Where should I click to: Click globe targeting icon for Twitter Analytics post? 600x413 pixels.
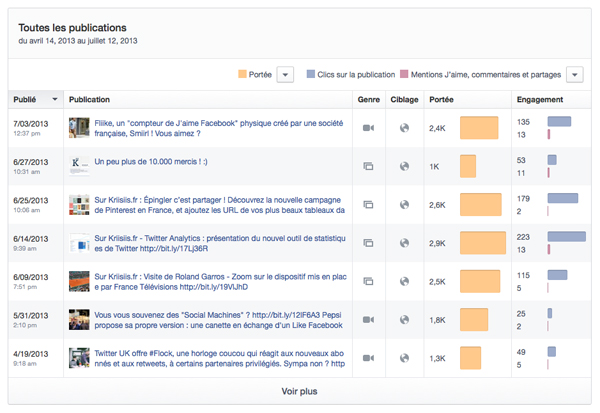(x=404, y=243)
